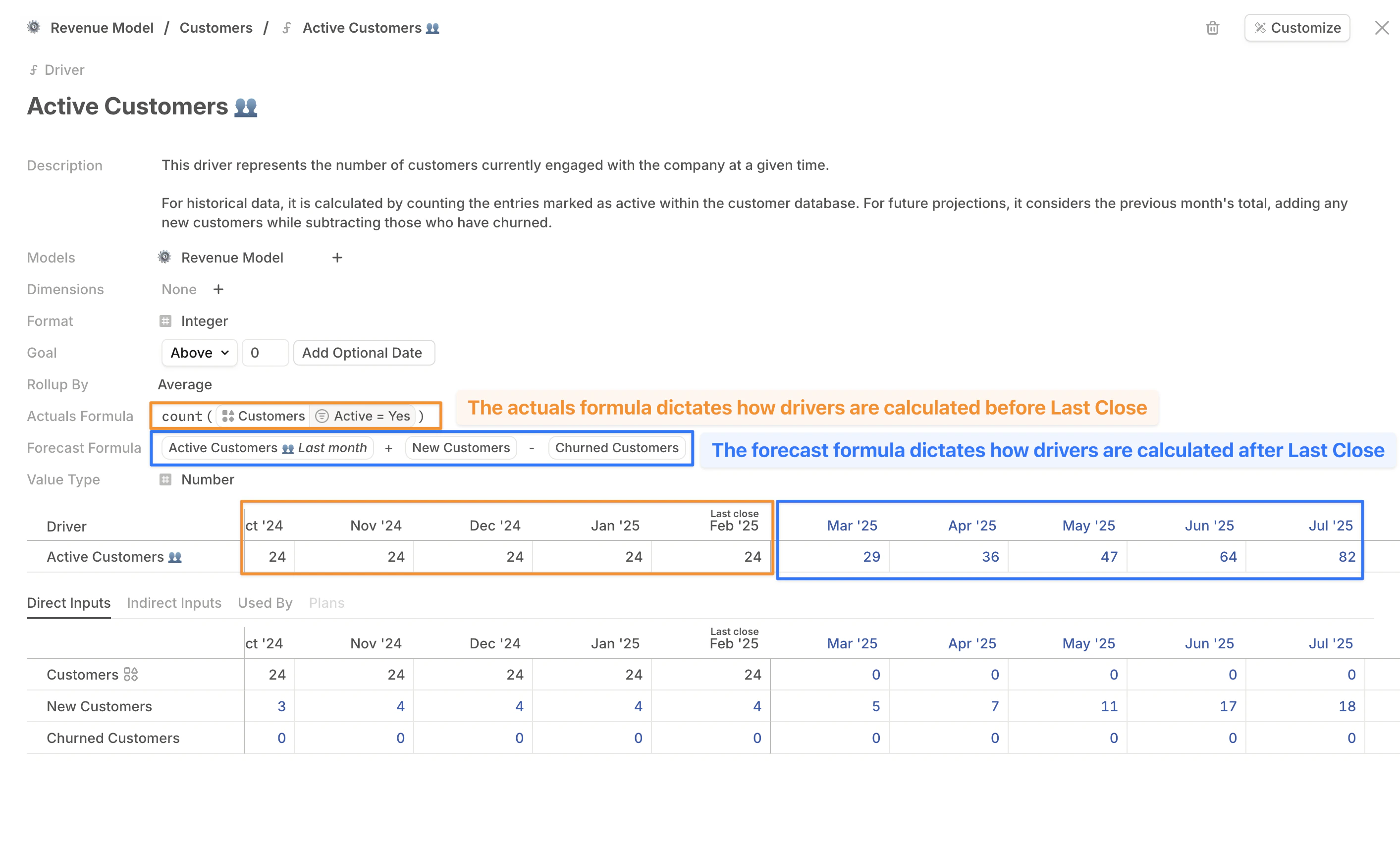Open the Integer format selector
1400x847 pixels.
pos(204,321)
